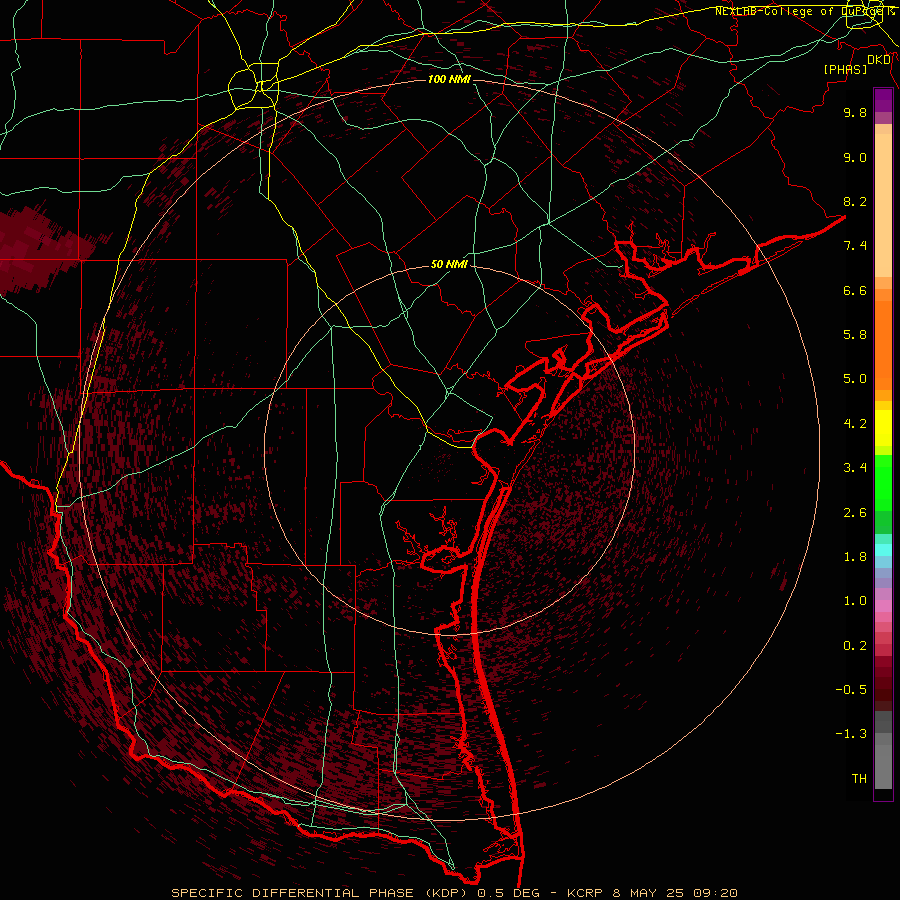Click the 8.2 value on the scale
900x900 pixels.
coord(855,201)
